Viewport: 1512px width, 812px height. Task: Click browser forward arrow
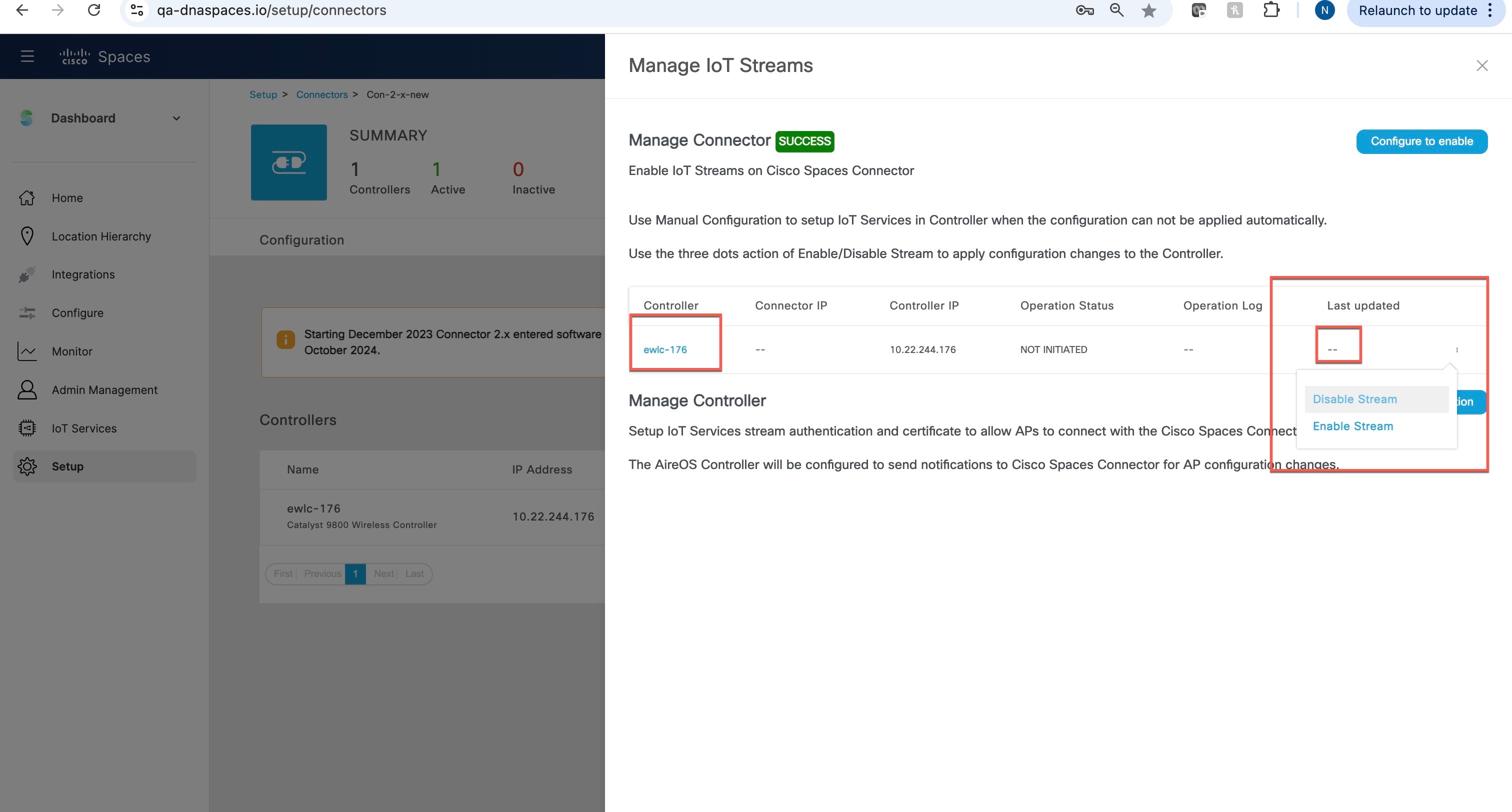click(x=57, y=10)
